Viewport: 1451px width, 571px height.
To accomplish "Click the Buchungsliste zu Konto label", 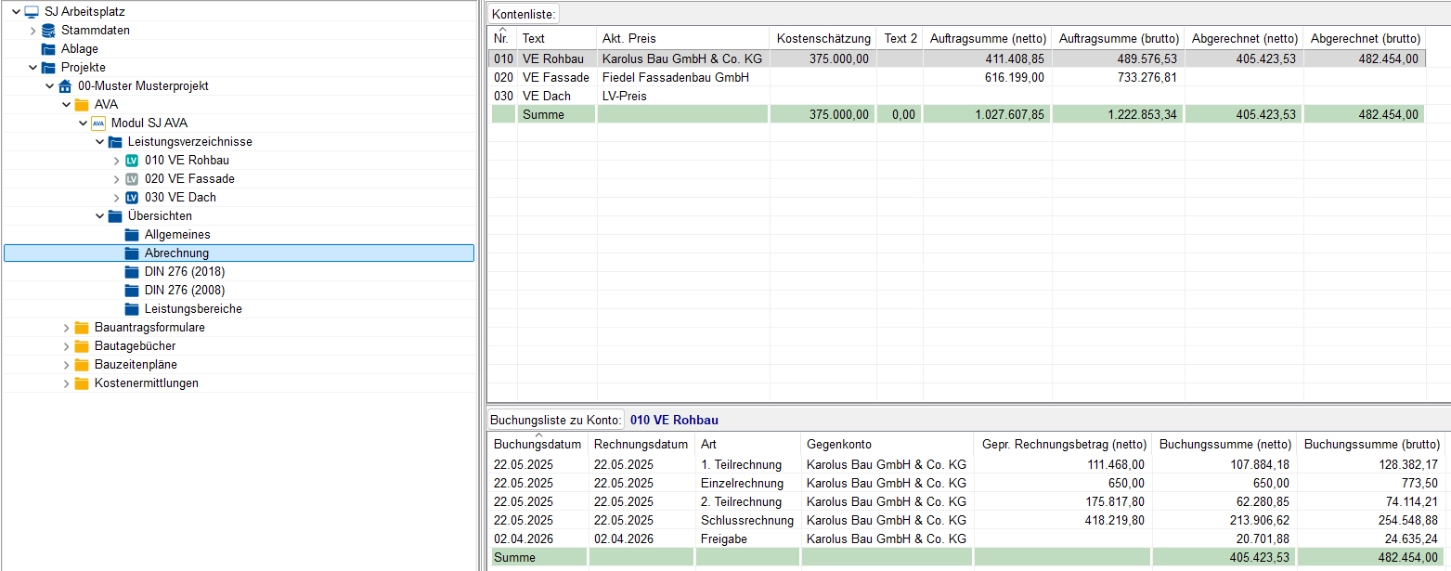I will click(556, 420).
